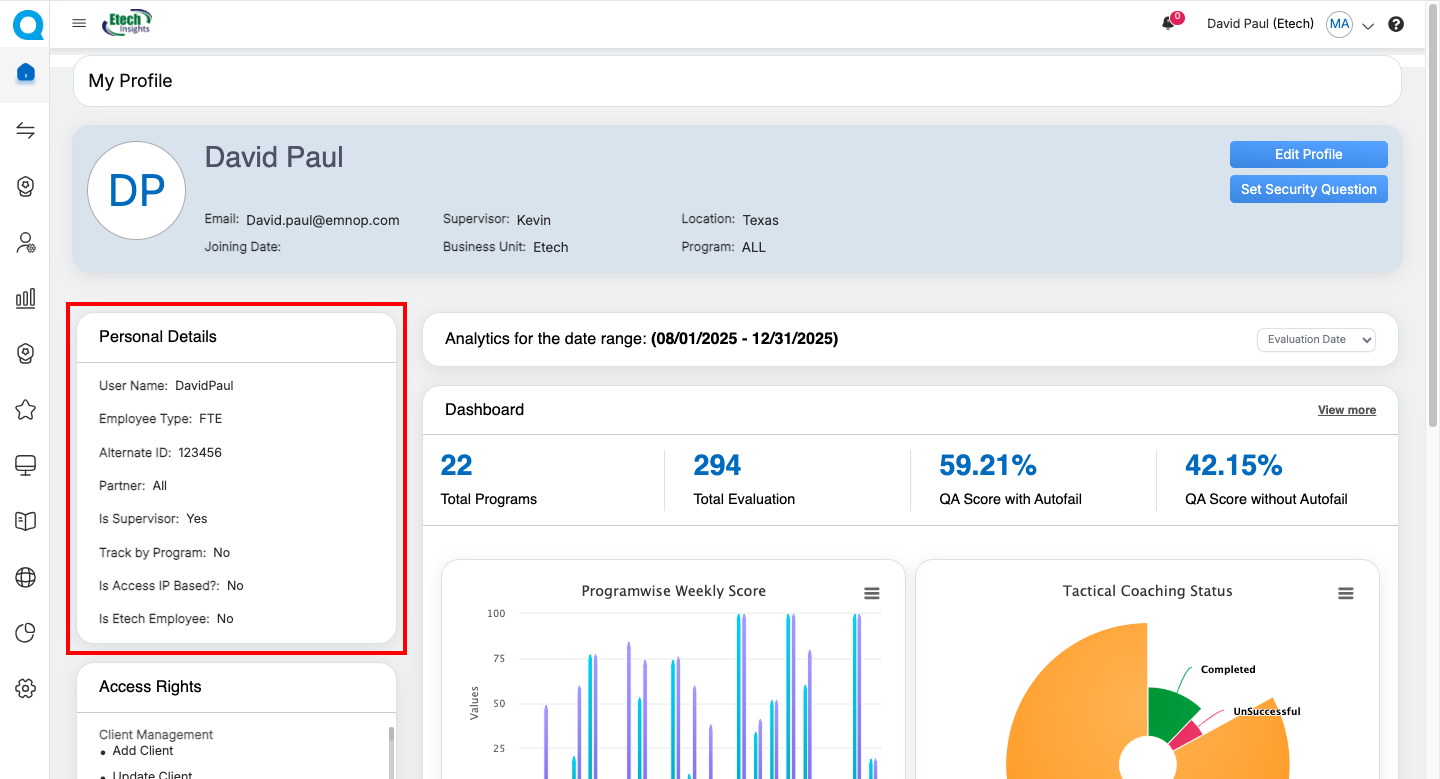The height and width of the screenshot is (779, 1440).
Task: Open the help question mark icon
Action: (1396, 24)
